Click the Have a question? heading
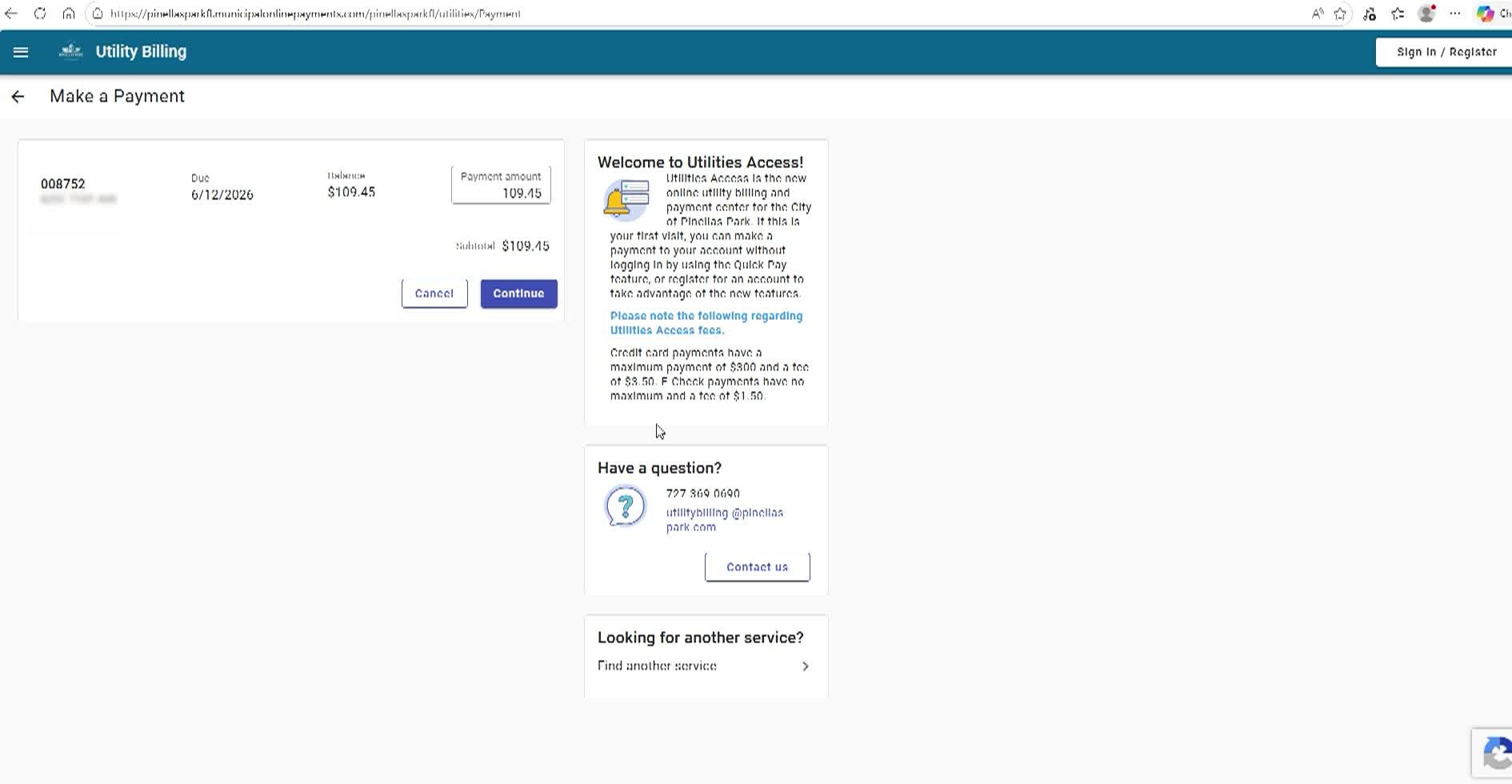 pyautogui.click(x=659, y=468)
